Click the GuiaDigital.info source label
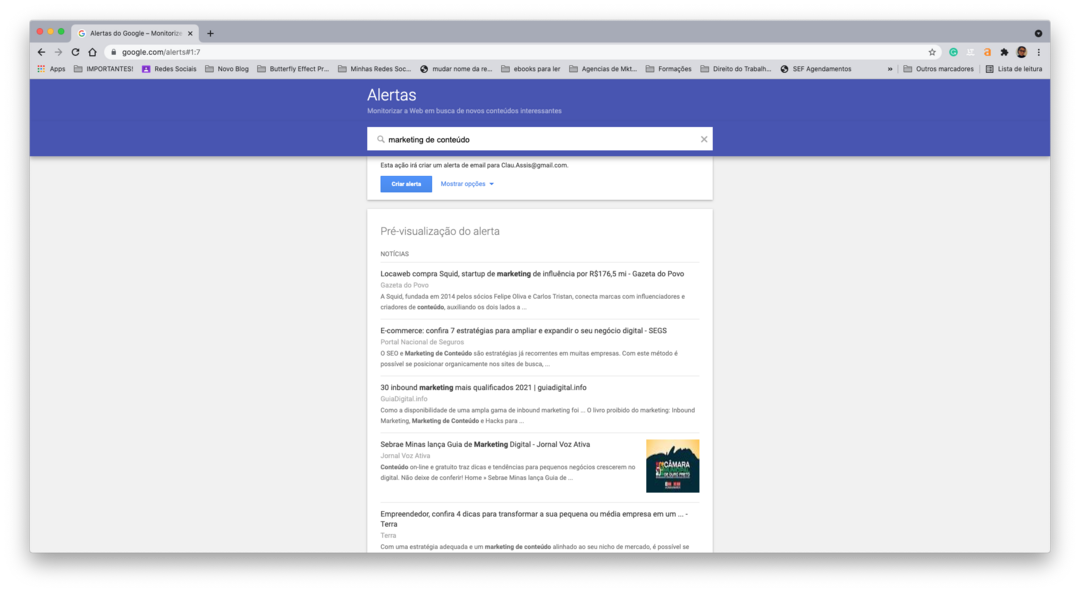The height and width of the screenshot is (592, 1080). (x=404, y=399)
